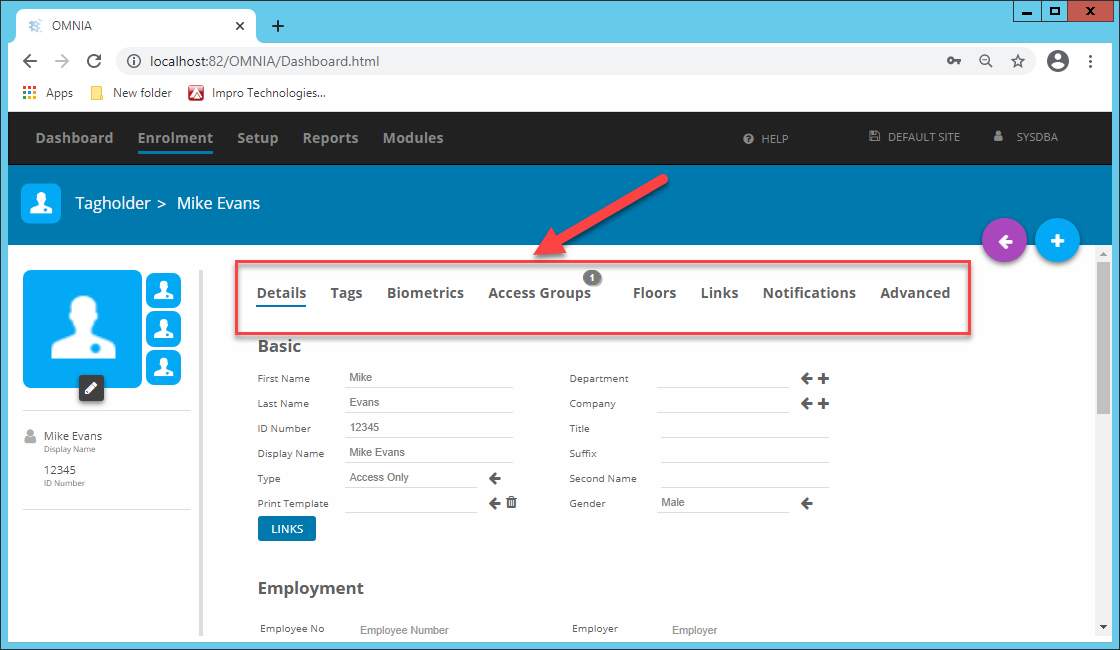The width and height of the screenshot is (1120, 650).
Task: Open the Enrolment menu
Action: (x=175, y=138)
